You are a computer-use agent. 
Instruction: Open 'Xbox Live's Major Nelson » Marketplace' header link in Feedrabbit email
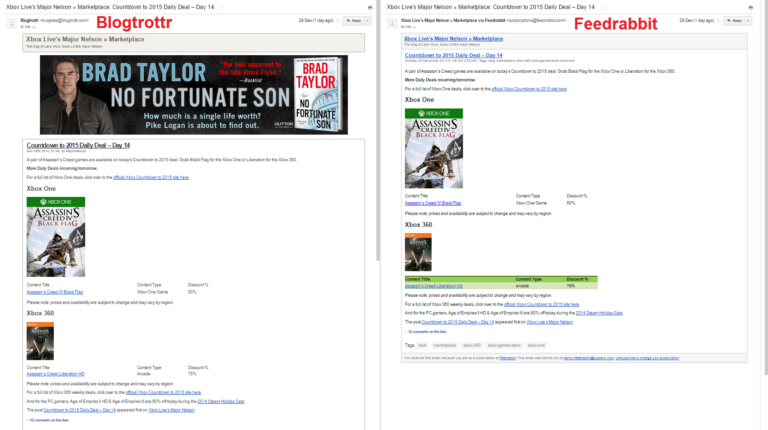(x=453, y=39)
